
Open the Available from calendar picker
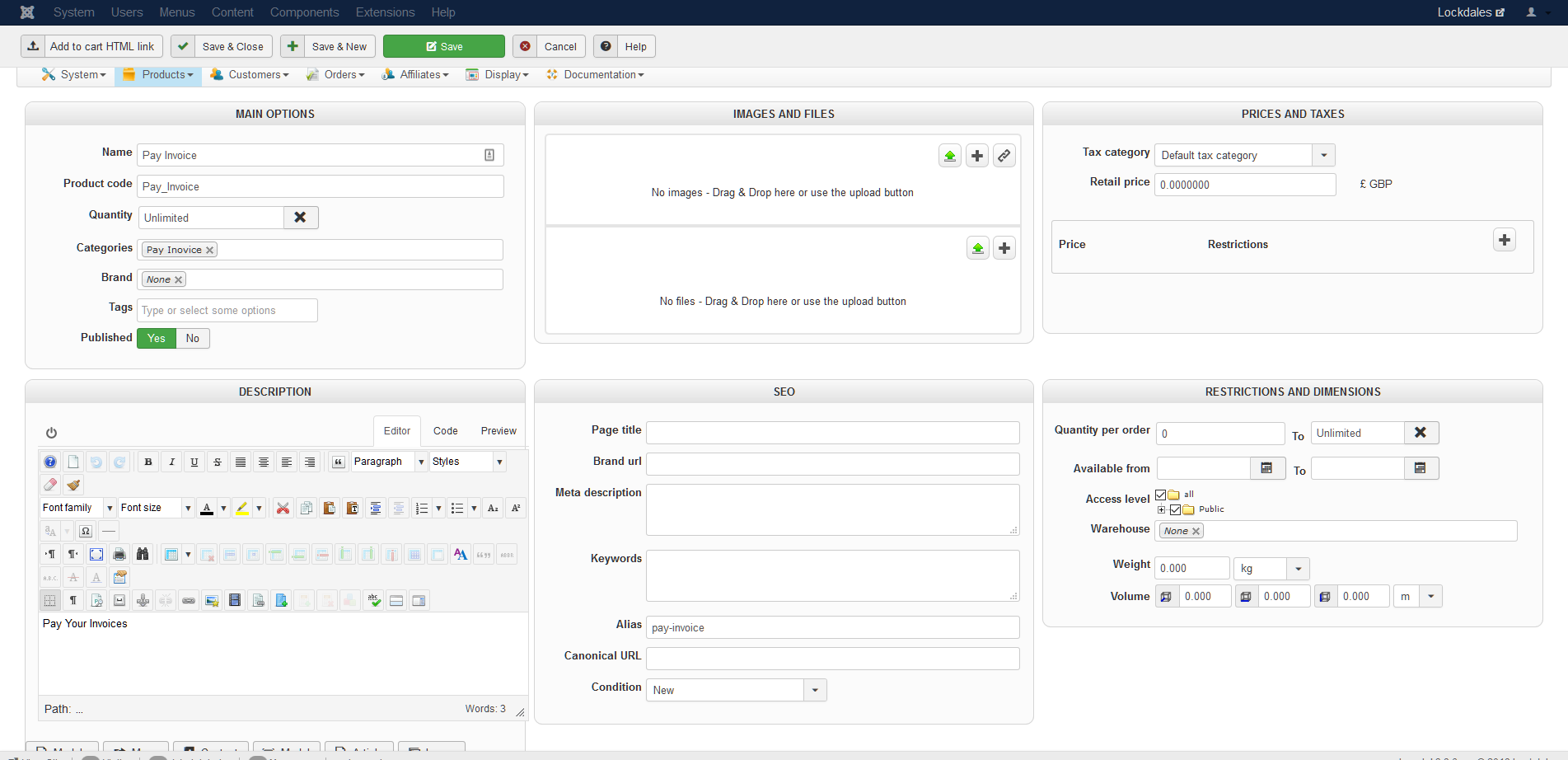pos(1266,468)
